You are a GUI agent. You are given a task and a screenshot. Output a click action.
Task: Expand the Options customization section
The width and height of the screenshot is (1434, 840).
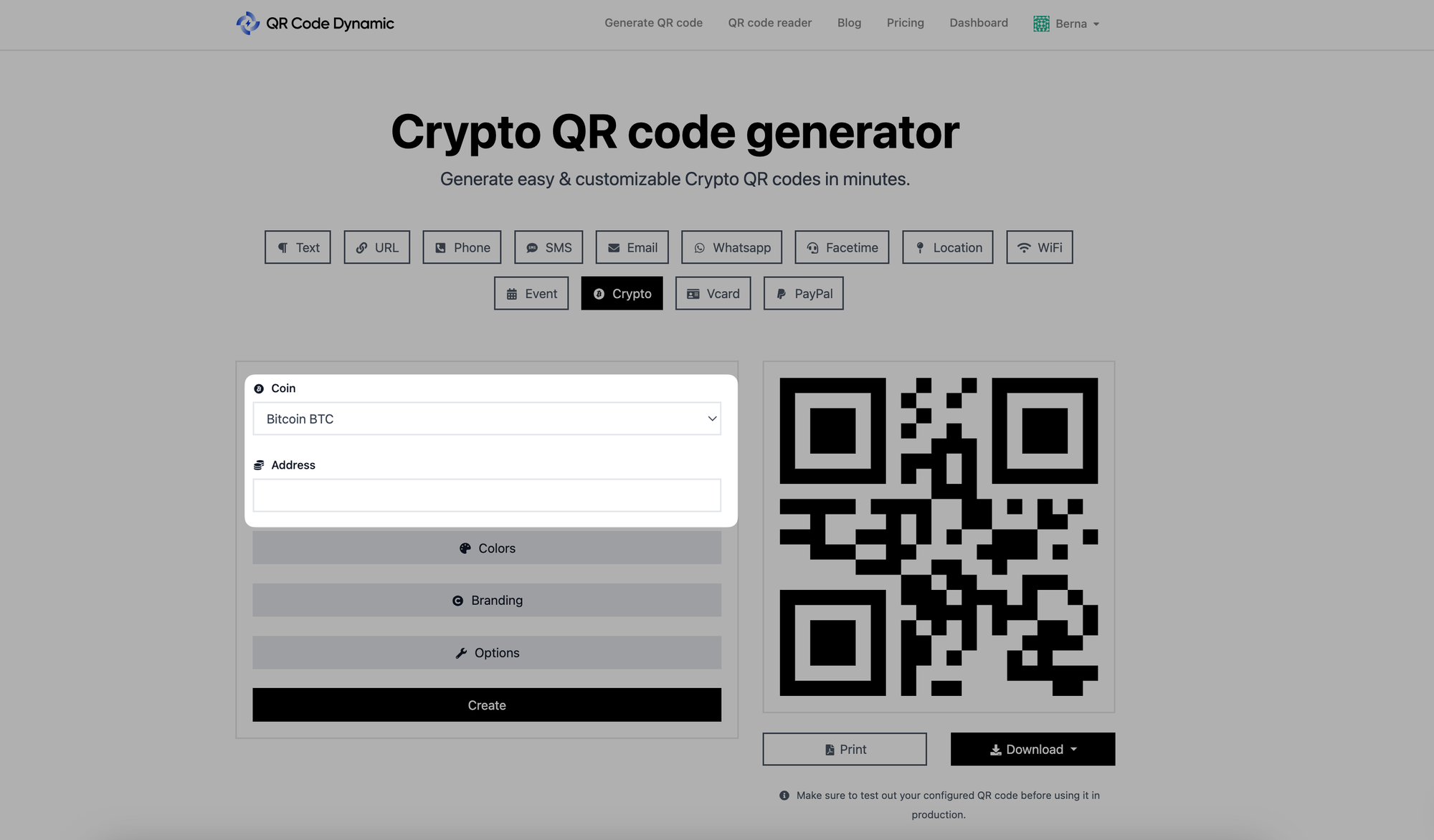click(x=486, y=652)
